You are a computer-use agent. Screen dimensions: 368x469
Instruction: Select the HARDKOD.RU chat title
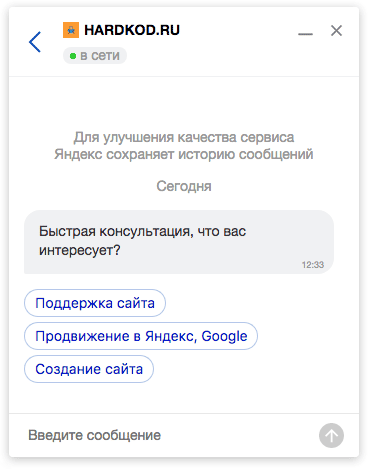132,30
